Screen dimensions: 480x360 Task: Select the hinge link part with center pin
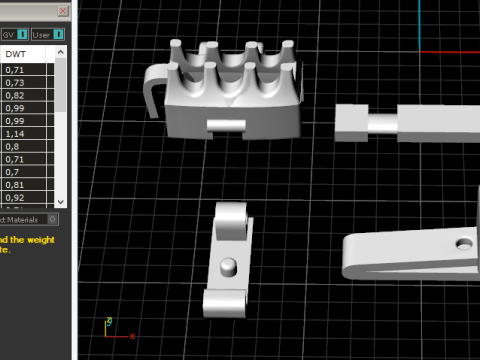[228, 260]
